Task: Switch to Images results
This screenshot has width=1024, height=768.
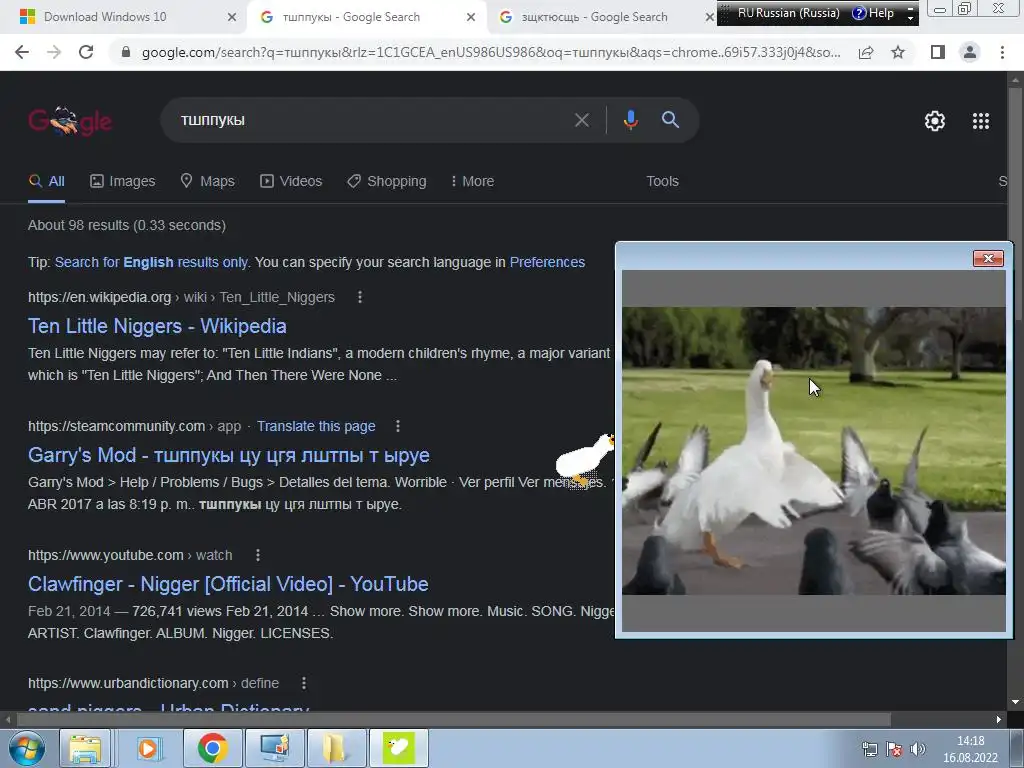Action: point(122,181)
